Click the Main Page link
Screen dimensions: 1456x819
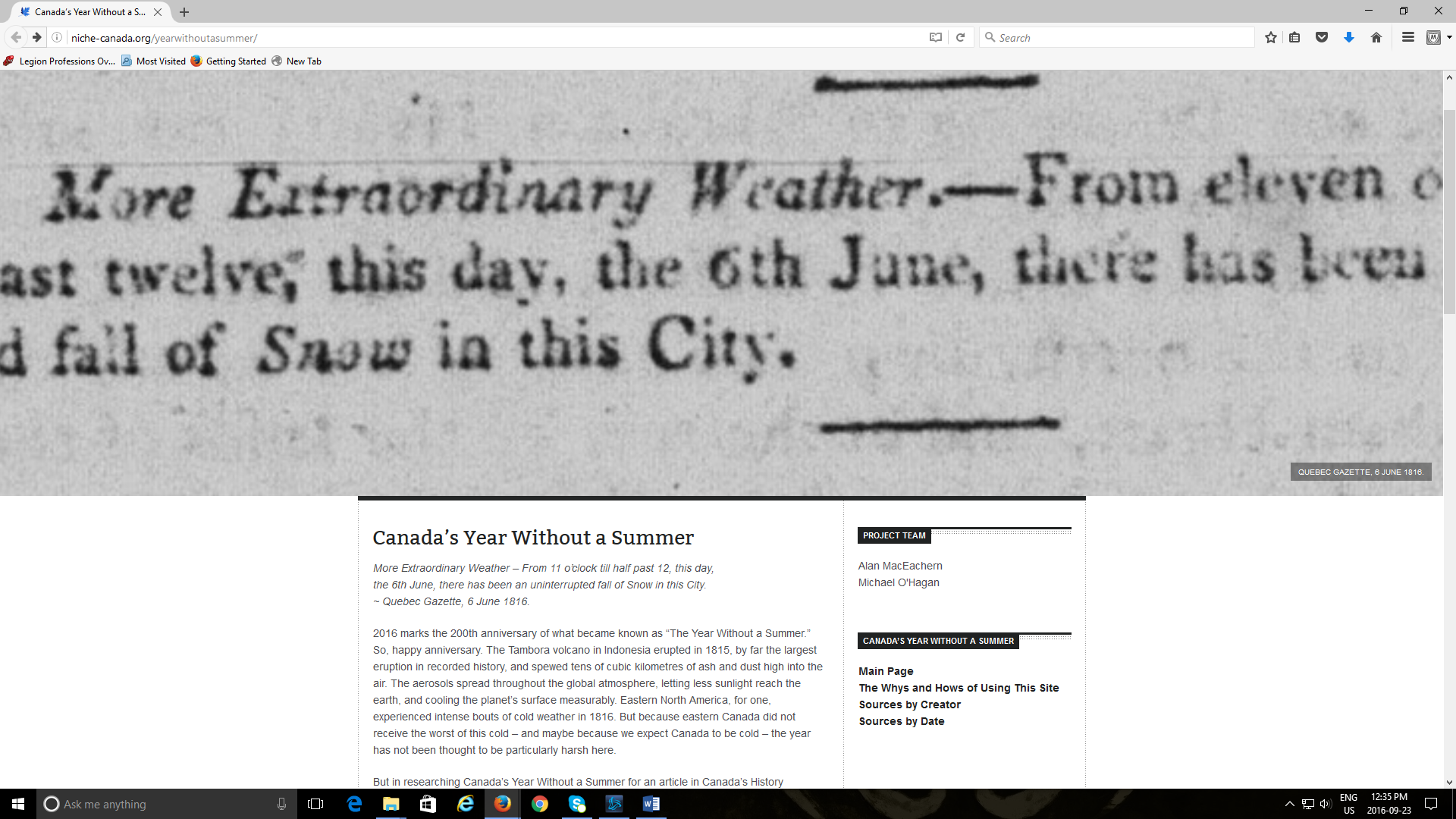(885, 670)
